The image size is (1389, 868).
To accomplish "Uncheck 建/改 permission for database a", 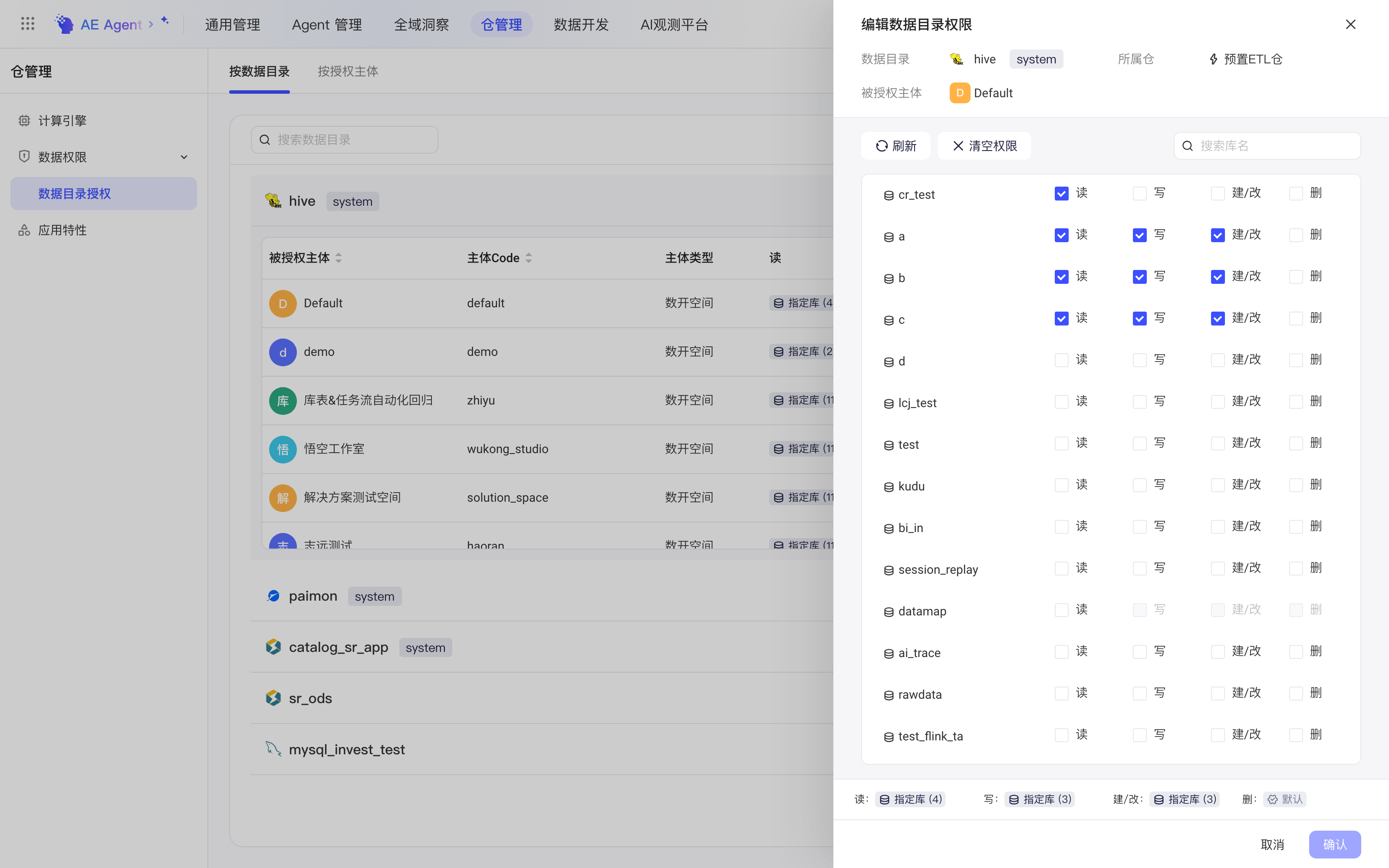I will 1218,235.
